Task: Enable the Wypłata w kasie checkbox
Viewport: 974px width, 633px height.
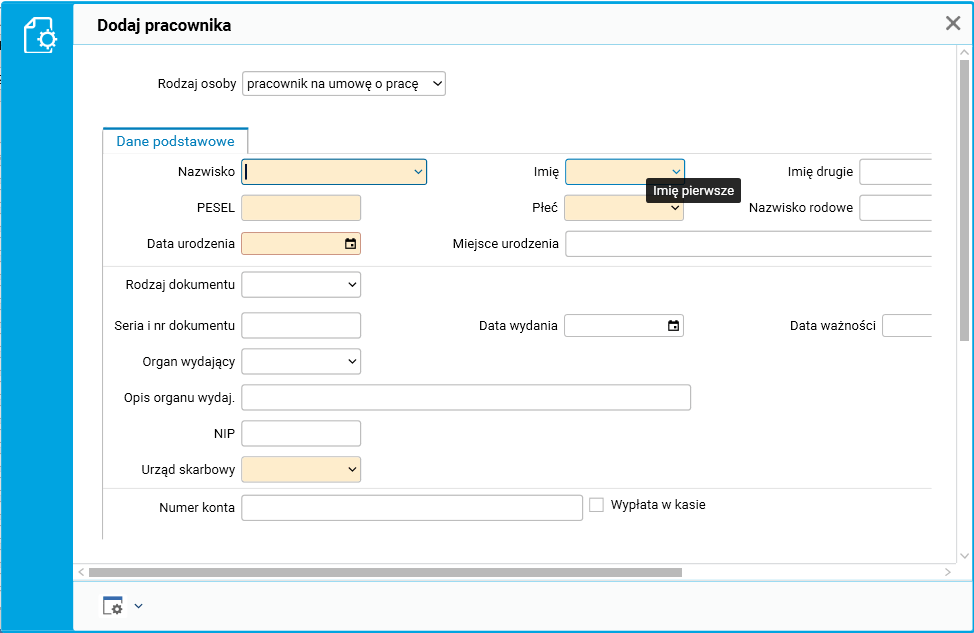Action: coord(597,505)
